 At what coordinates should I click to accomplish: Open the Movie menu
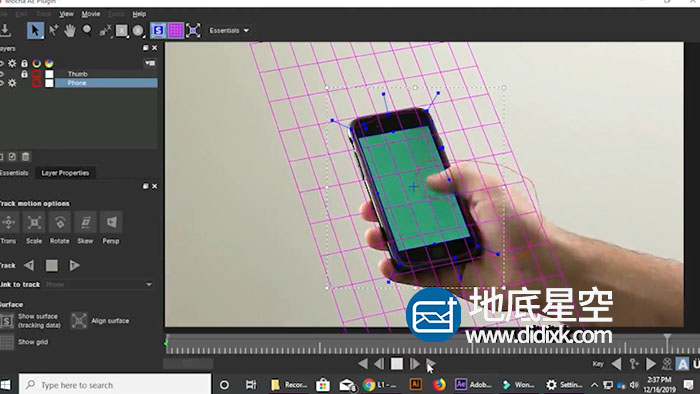click(x=91, y=14)
